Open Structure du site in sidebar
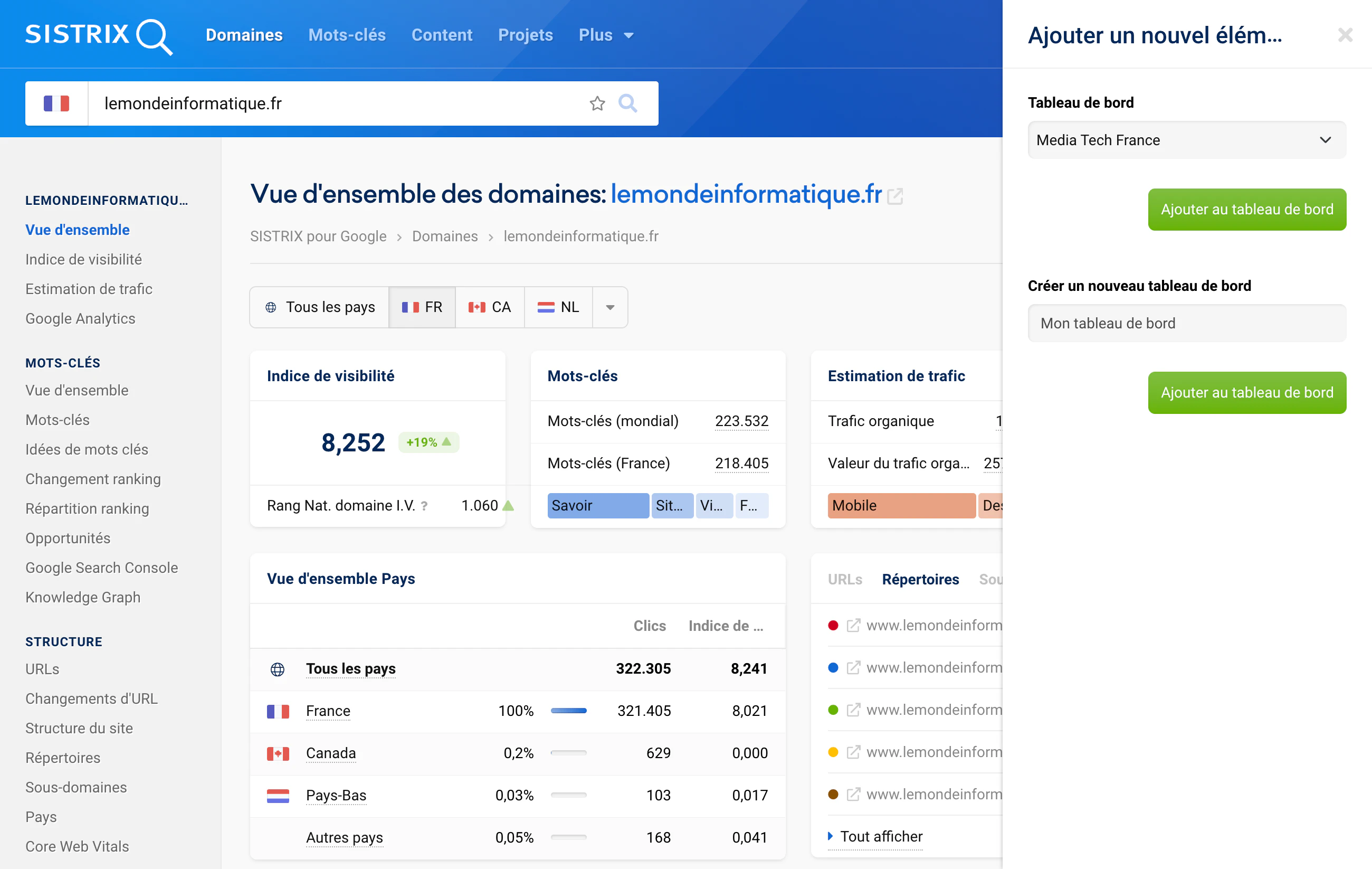1372x869 pixels. click(x=79, y=729)
